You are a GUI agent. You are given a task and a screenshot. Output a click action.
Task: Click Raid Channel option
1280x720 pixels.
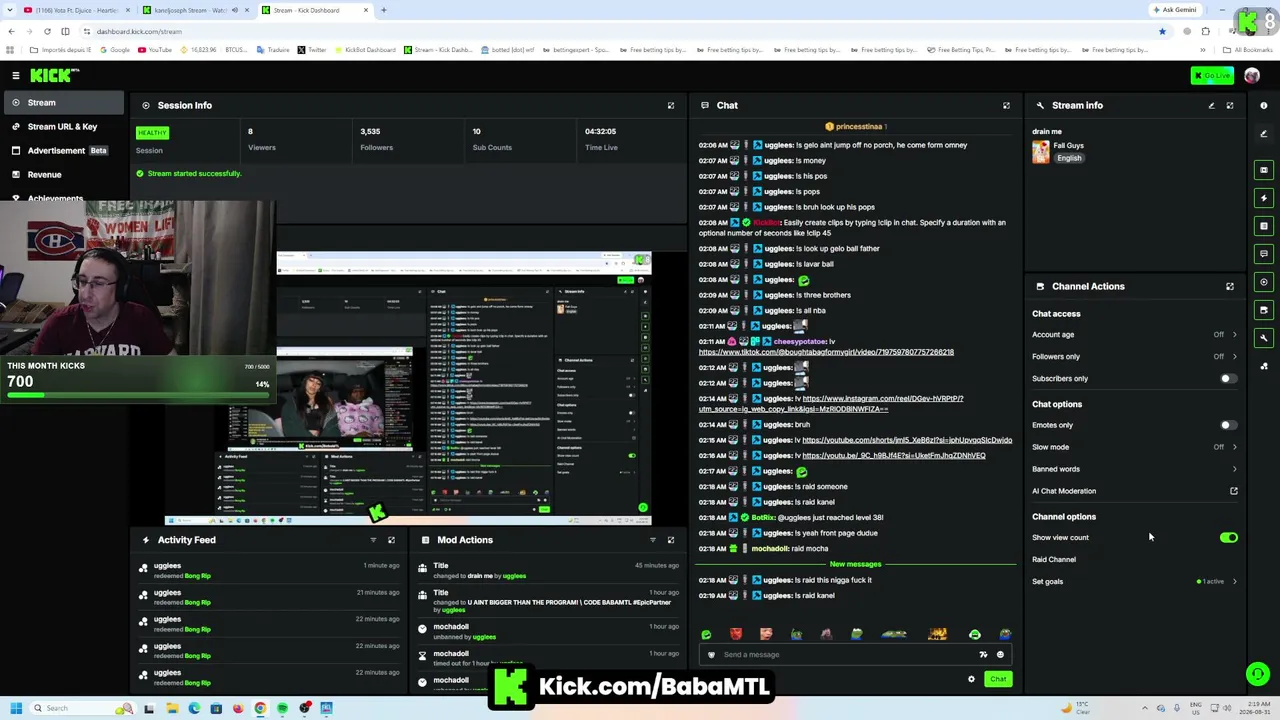[1054, 560]
